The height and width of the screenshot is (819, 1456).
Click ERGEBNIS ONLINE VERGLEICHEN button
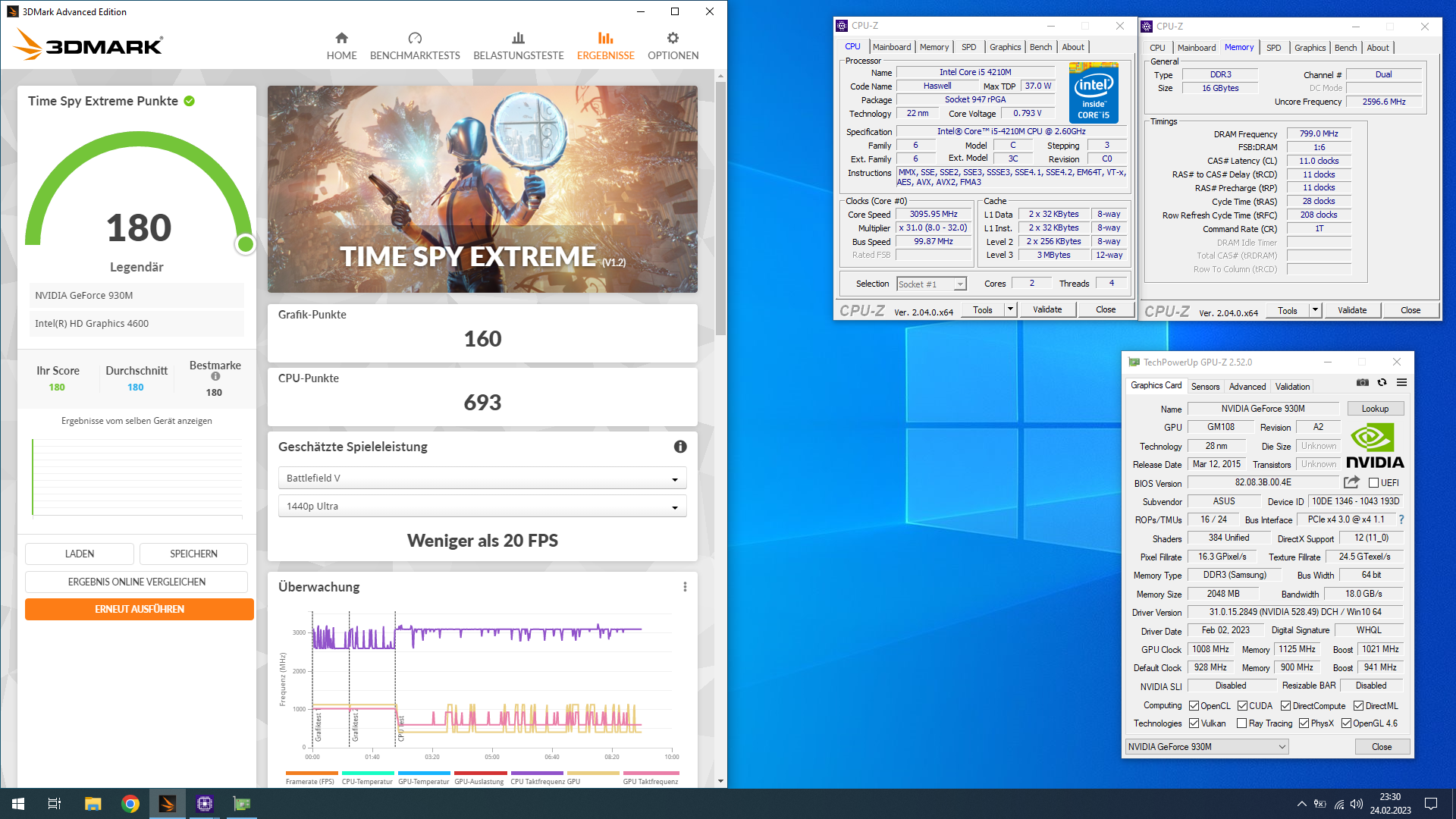click(136, 582)
